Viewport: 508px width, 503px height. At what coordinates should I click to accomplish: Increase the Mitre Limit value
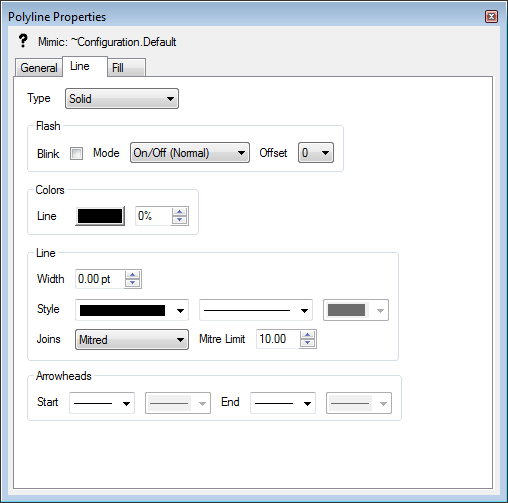pos(308,335)
